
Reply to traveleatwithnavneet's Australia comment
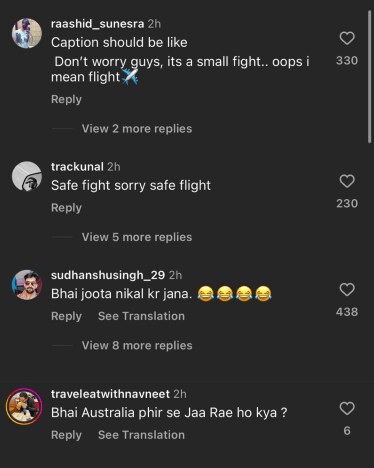tap(66, 435)
